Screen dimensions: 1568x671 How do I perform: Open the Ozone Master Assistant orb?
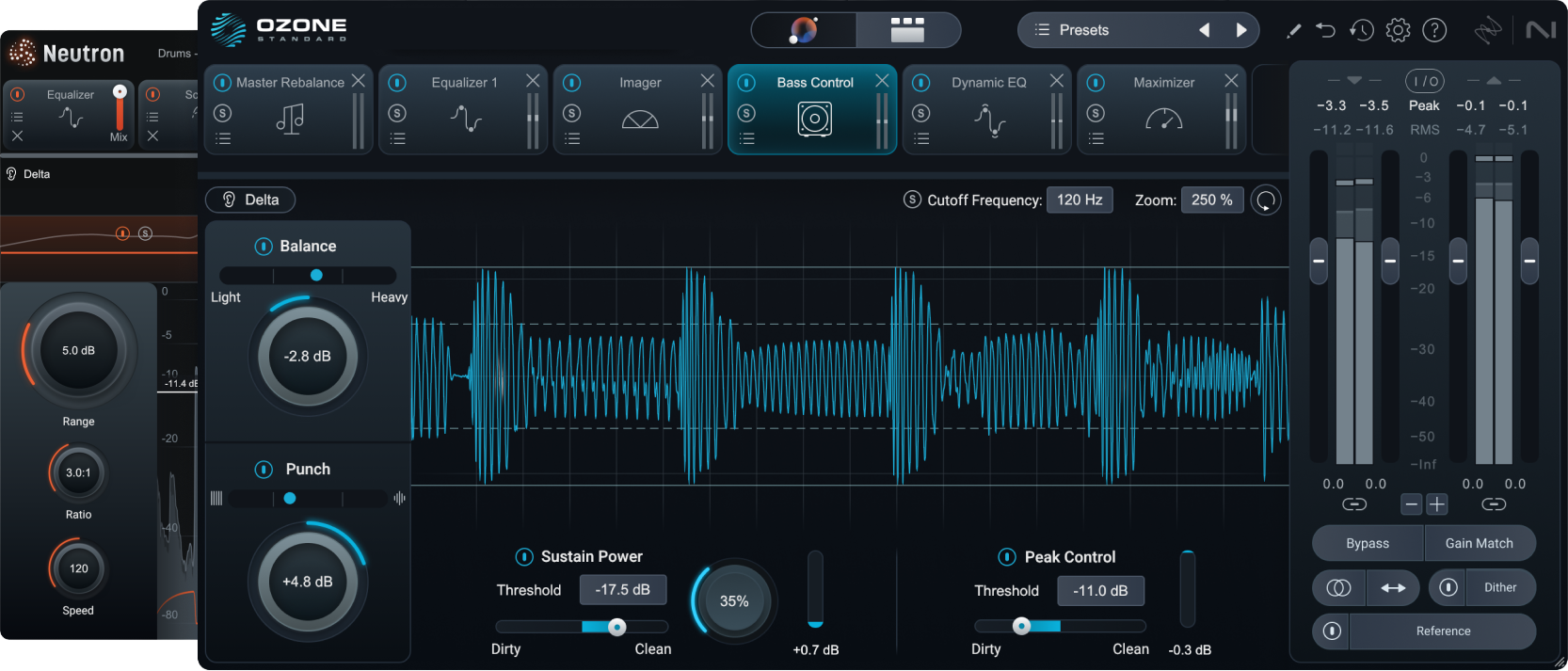[803, 30]
